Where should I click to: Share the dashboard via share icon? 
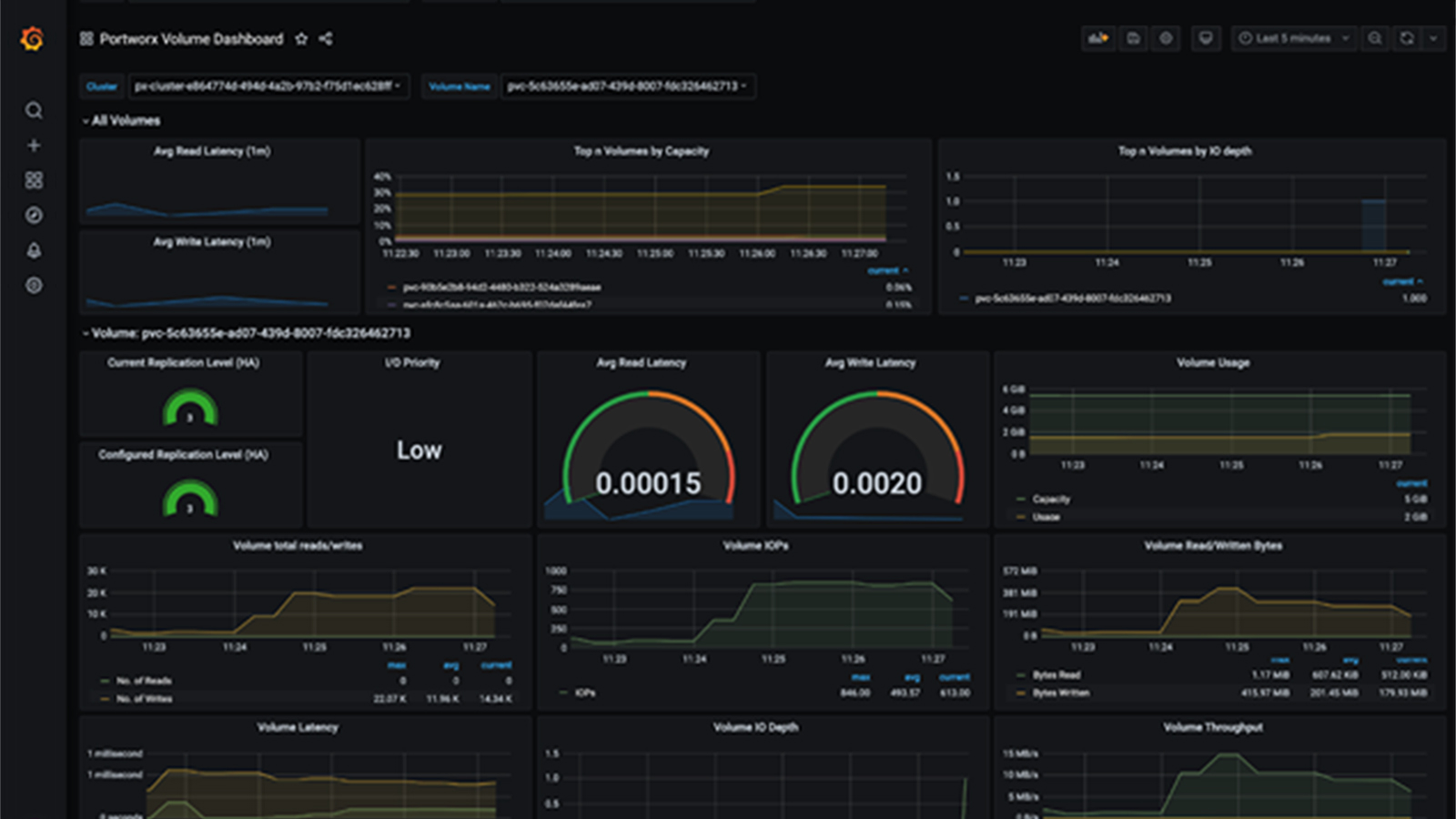(x=326, y=38)
